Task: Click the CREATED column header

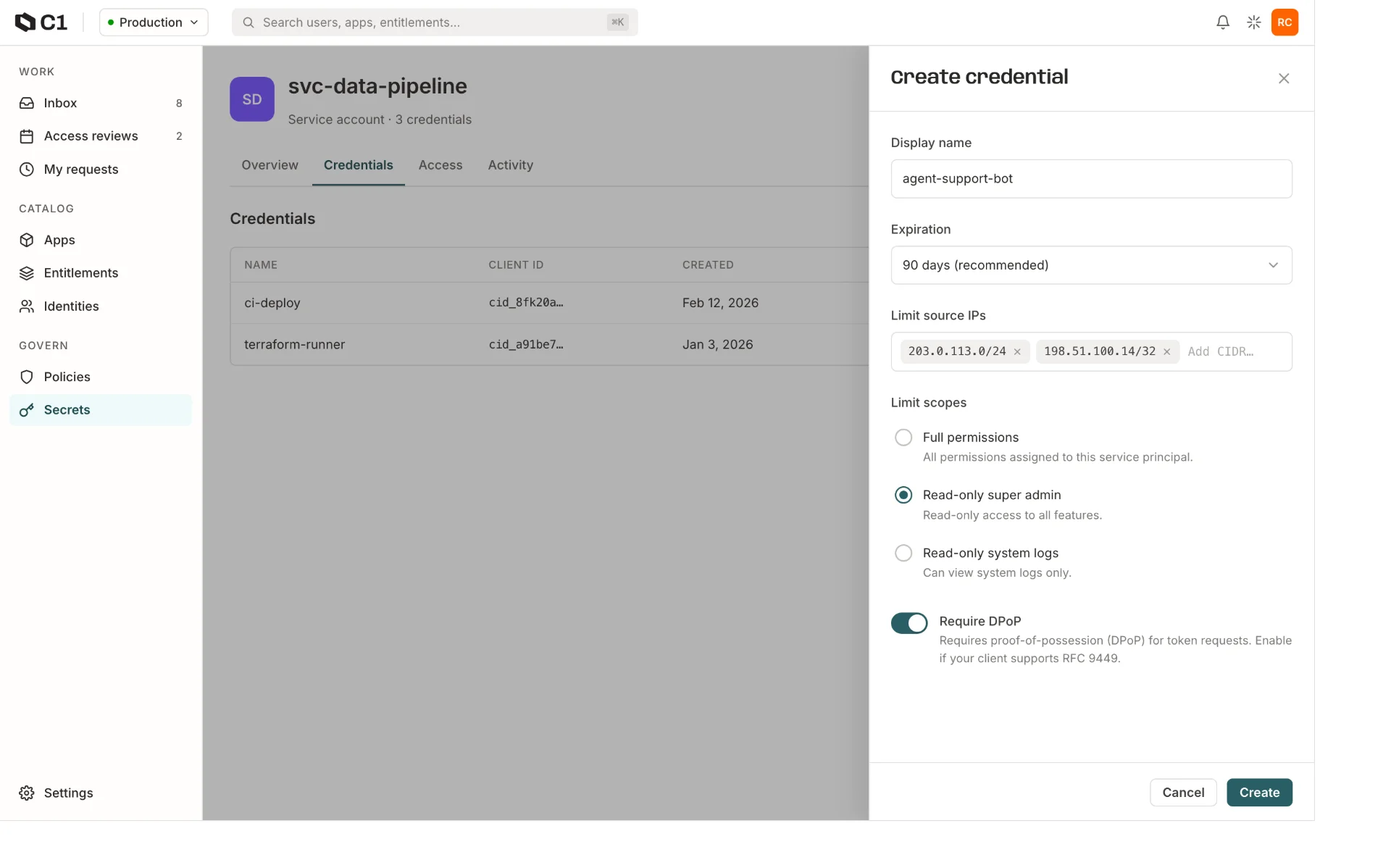Action: click(x=708, y=265)
